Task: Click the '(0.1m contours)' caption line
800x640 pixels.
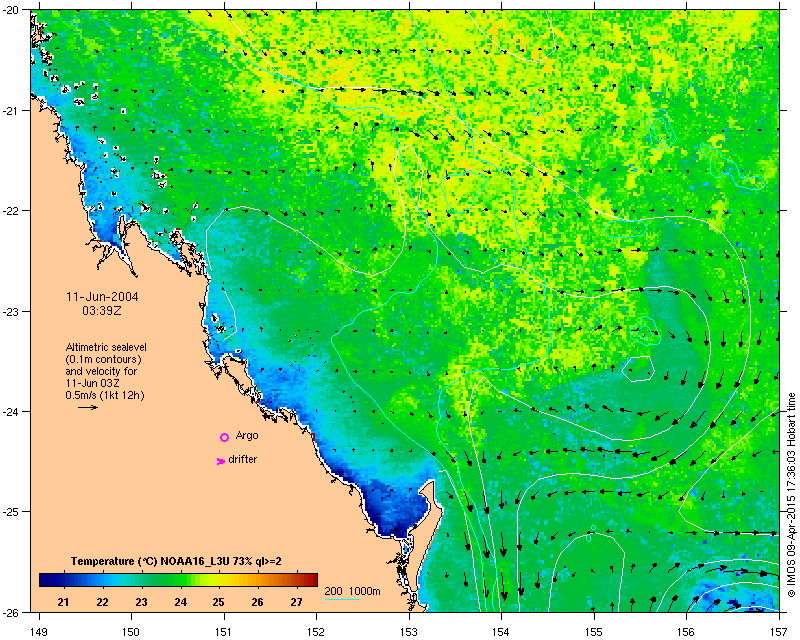Action: 103,359
